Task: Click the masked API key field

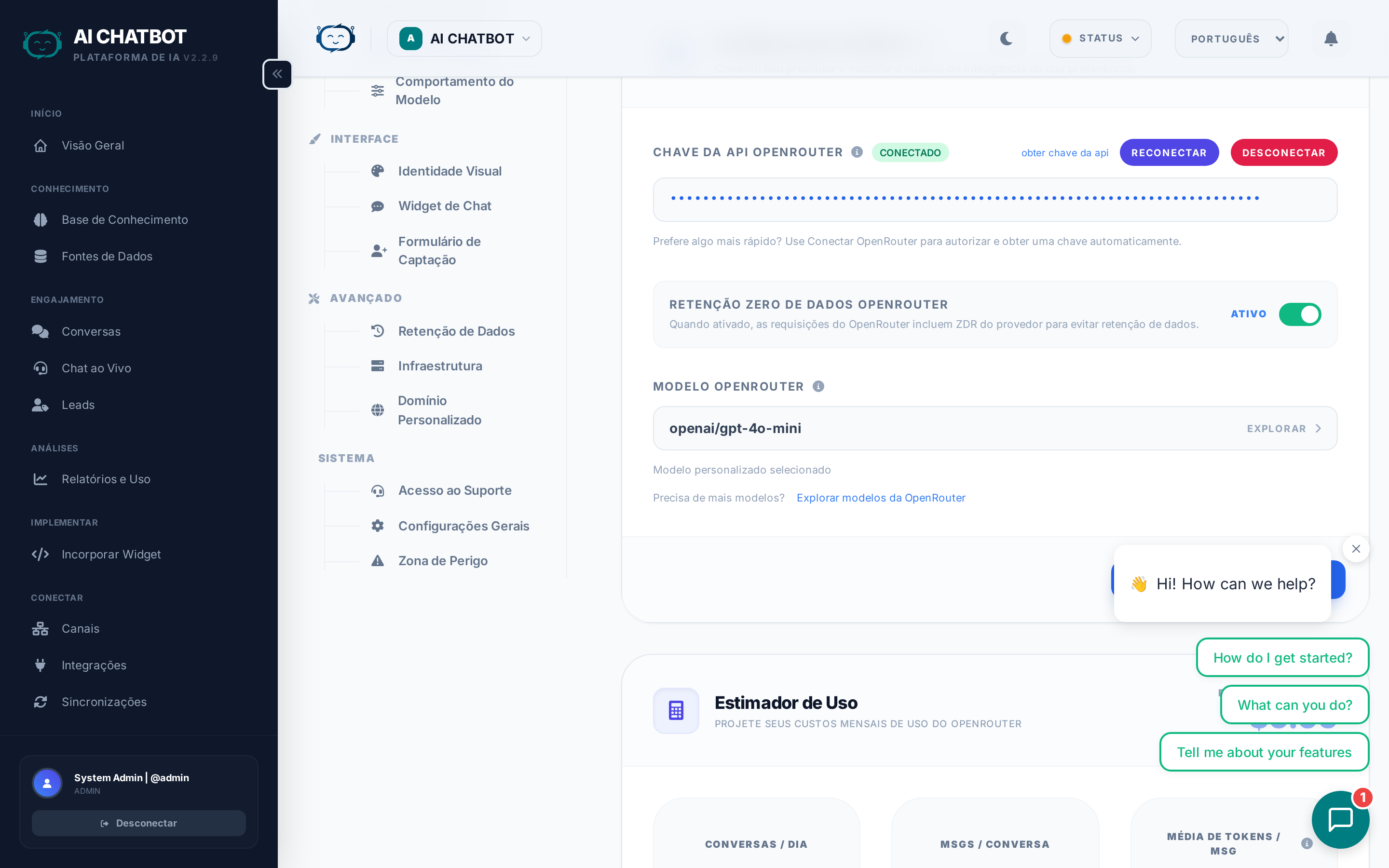Action: click(x=994, y=199)
